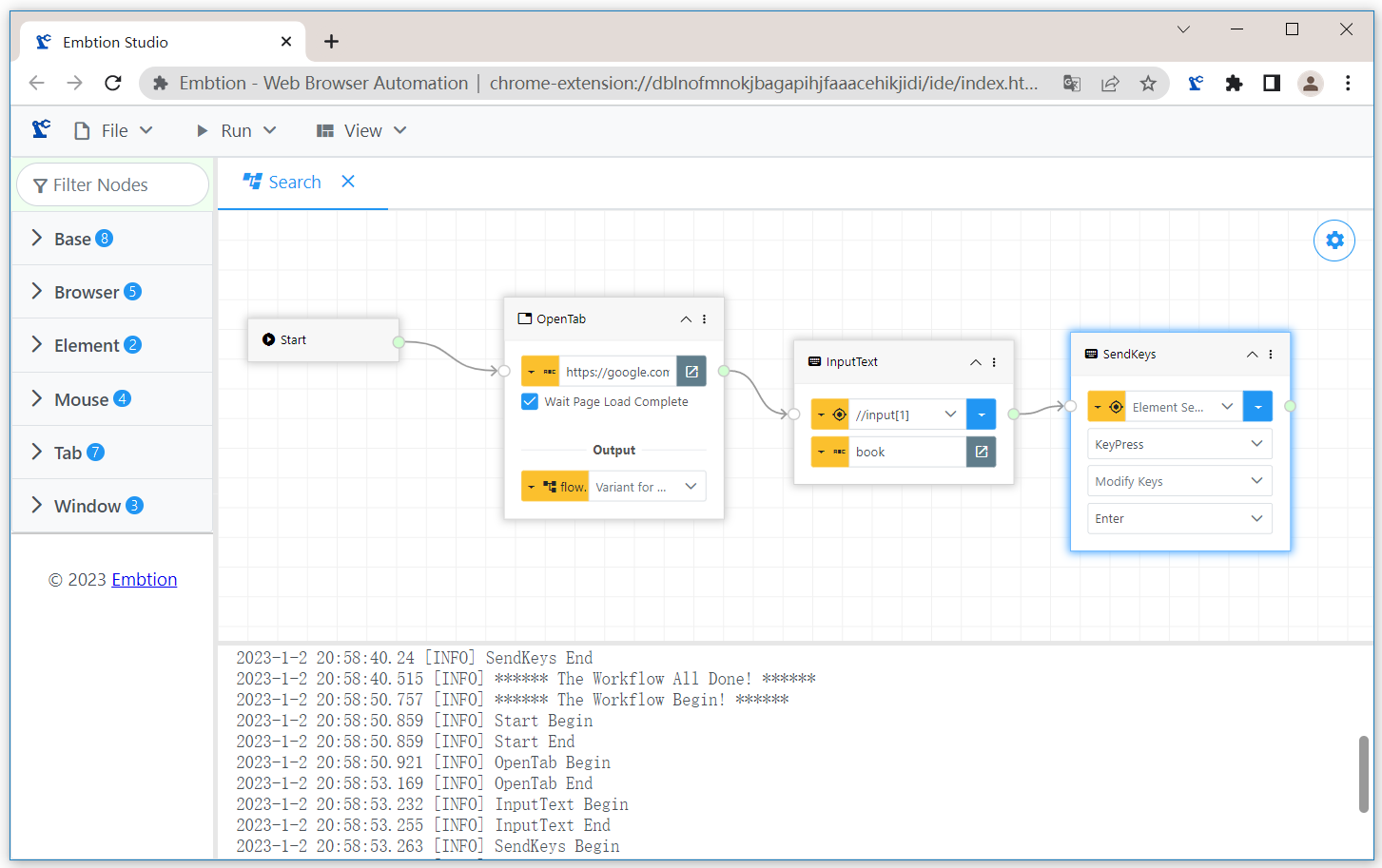
Task: Click the OpenTab URL type selector icon
Action: pyautogui.click(x=540, y=372)
